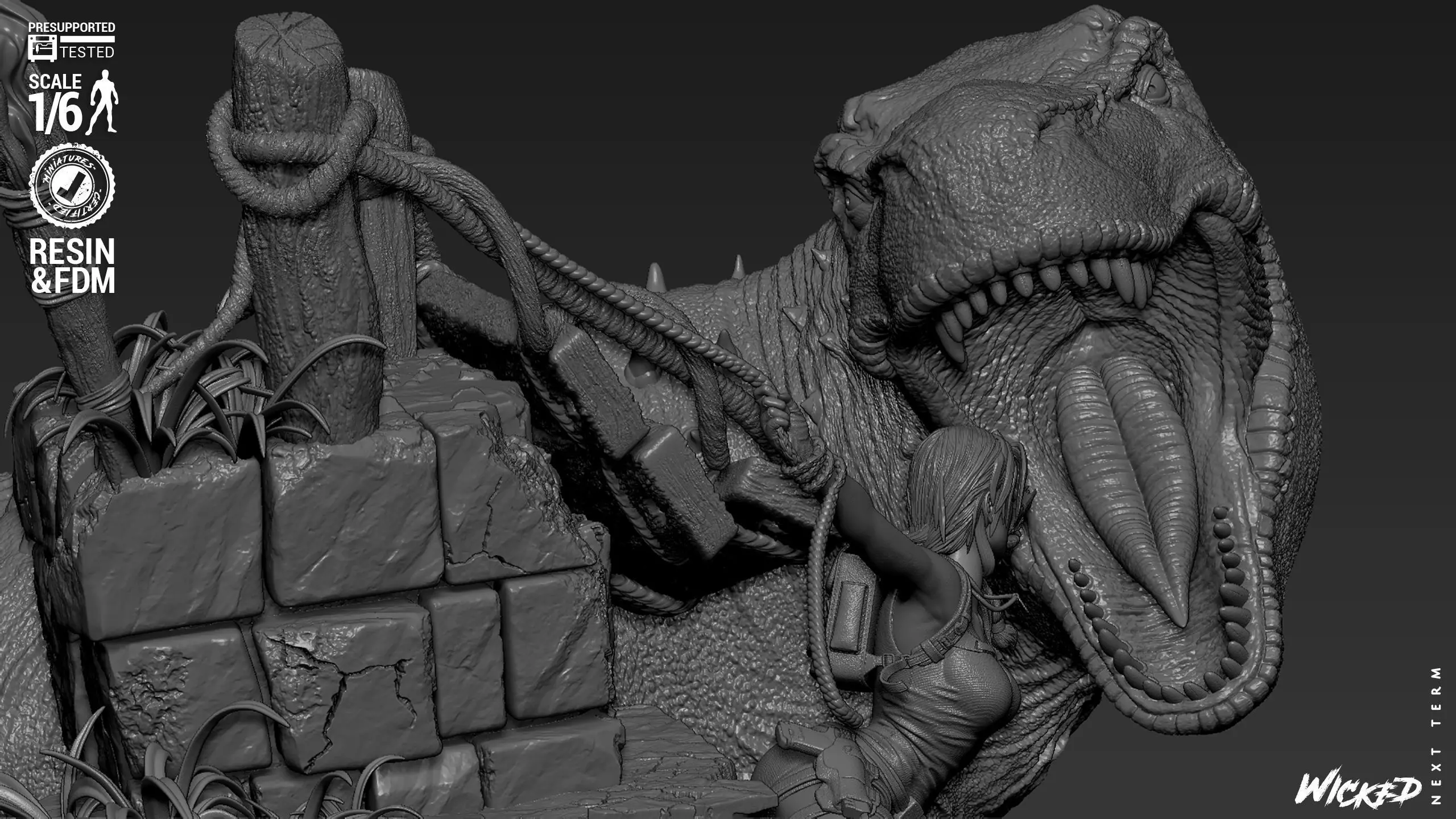The height and width of the screenshot is (819, 1456).
Task: Click the RESIN text label
Action: click(72, 251)
